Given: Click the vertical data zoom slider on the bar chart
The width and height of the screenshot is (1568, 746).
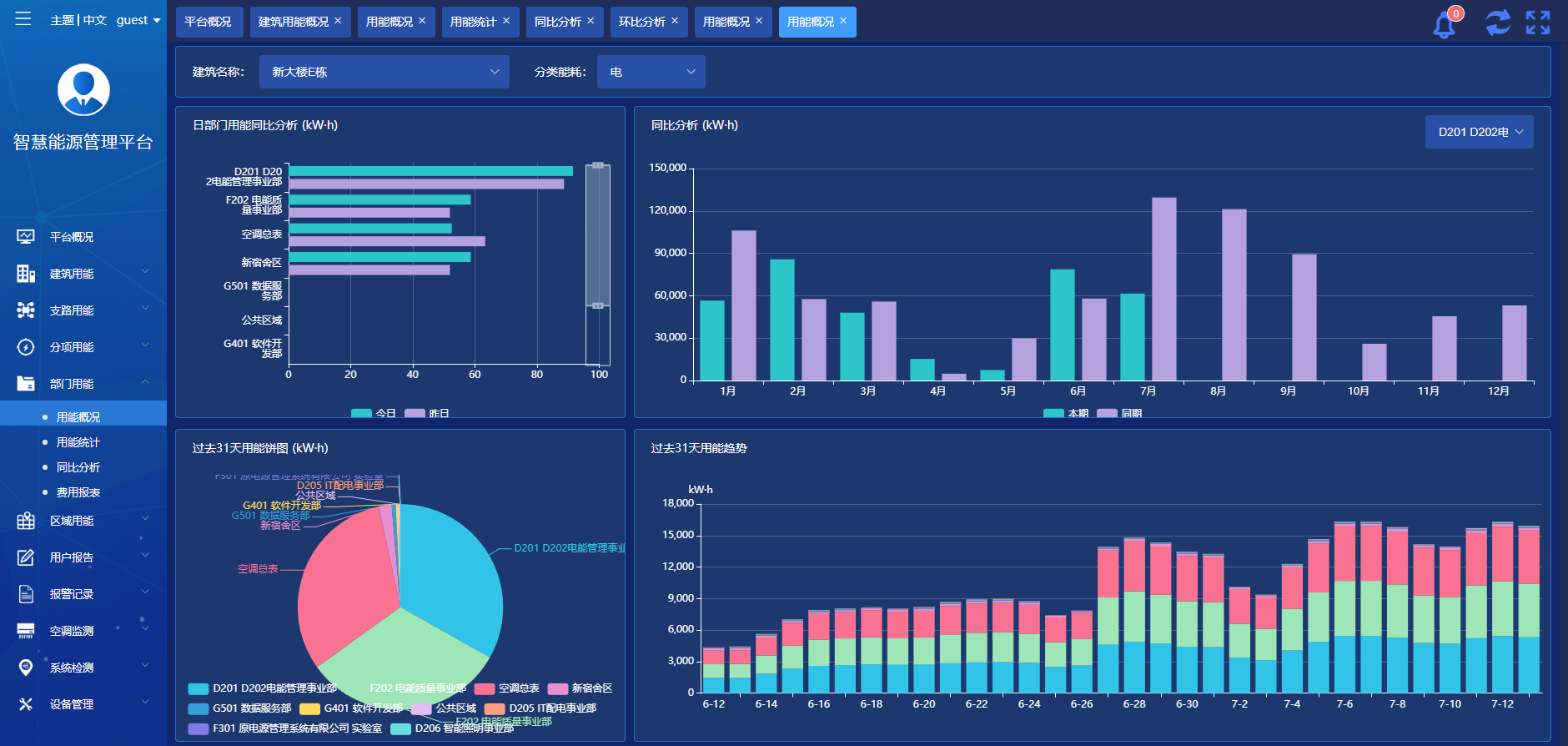Looking at the screenshot, I should pos(597,235).
